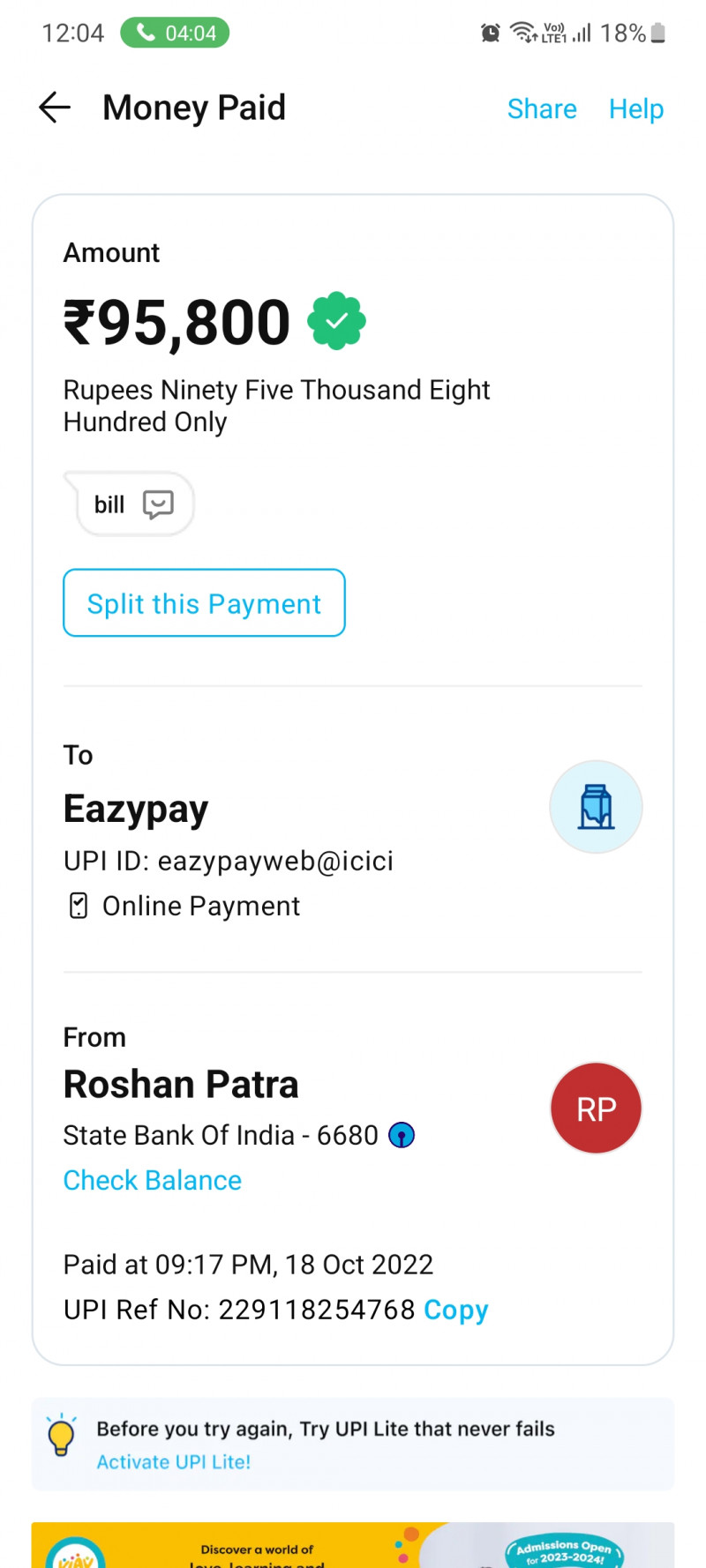Tap the back arrow icon
The height and width of the screenshot is (1568, 706).
coord(55,108)
